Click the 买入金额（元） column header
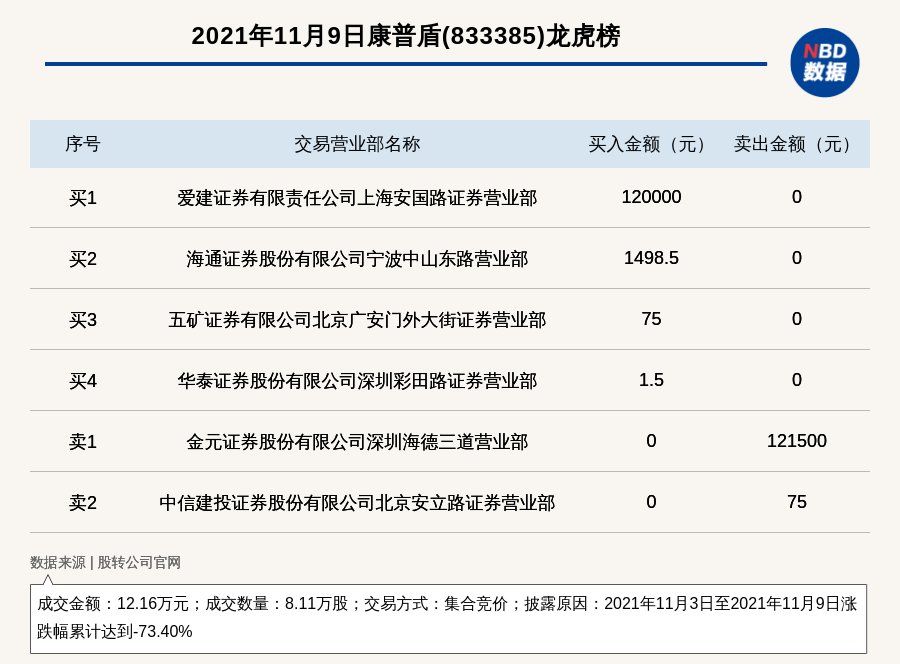Viewport: 900px width, 664px height. 651,144
